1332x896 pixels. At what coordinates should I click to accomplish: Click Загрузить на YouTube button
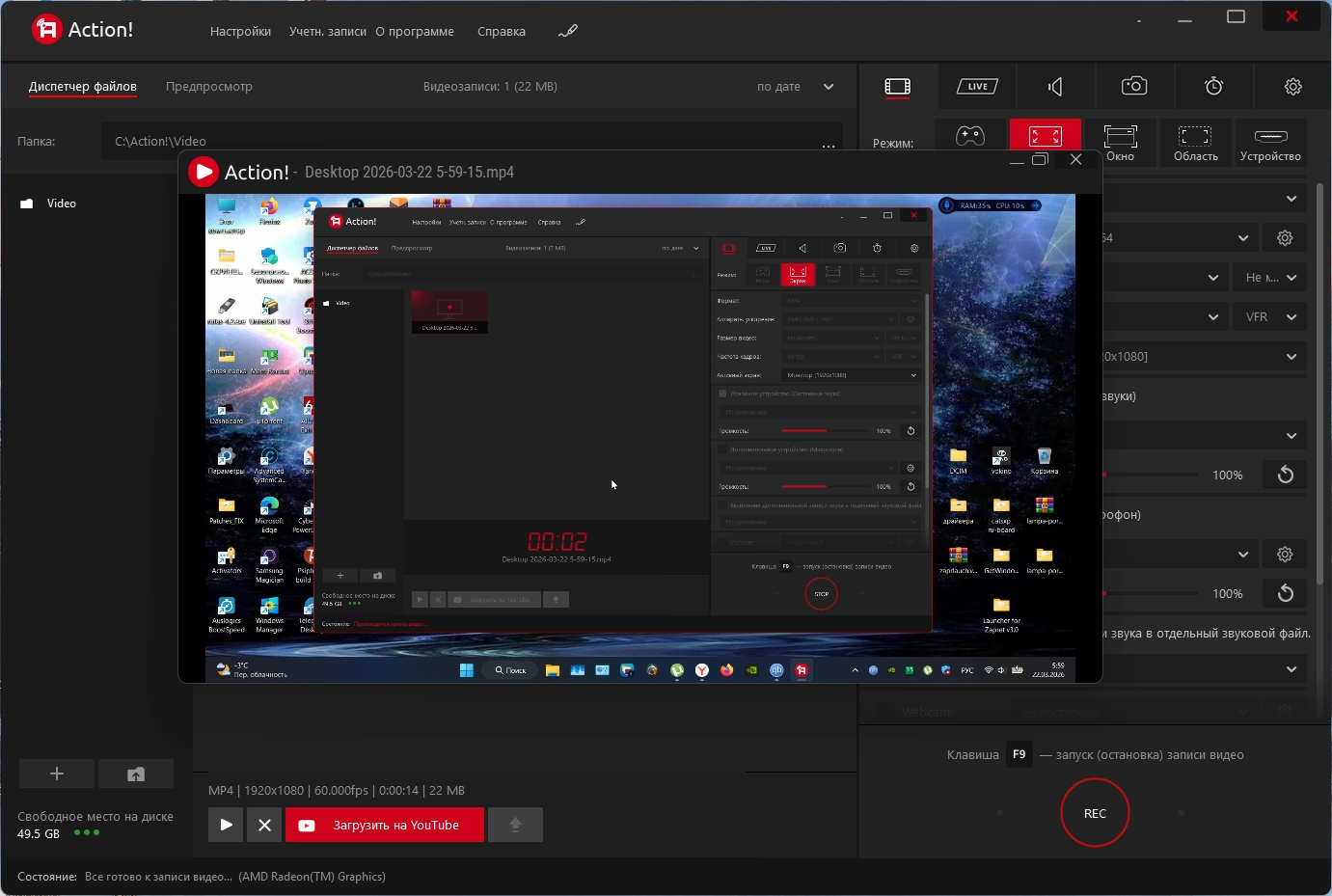tap(384, 825)
